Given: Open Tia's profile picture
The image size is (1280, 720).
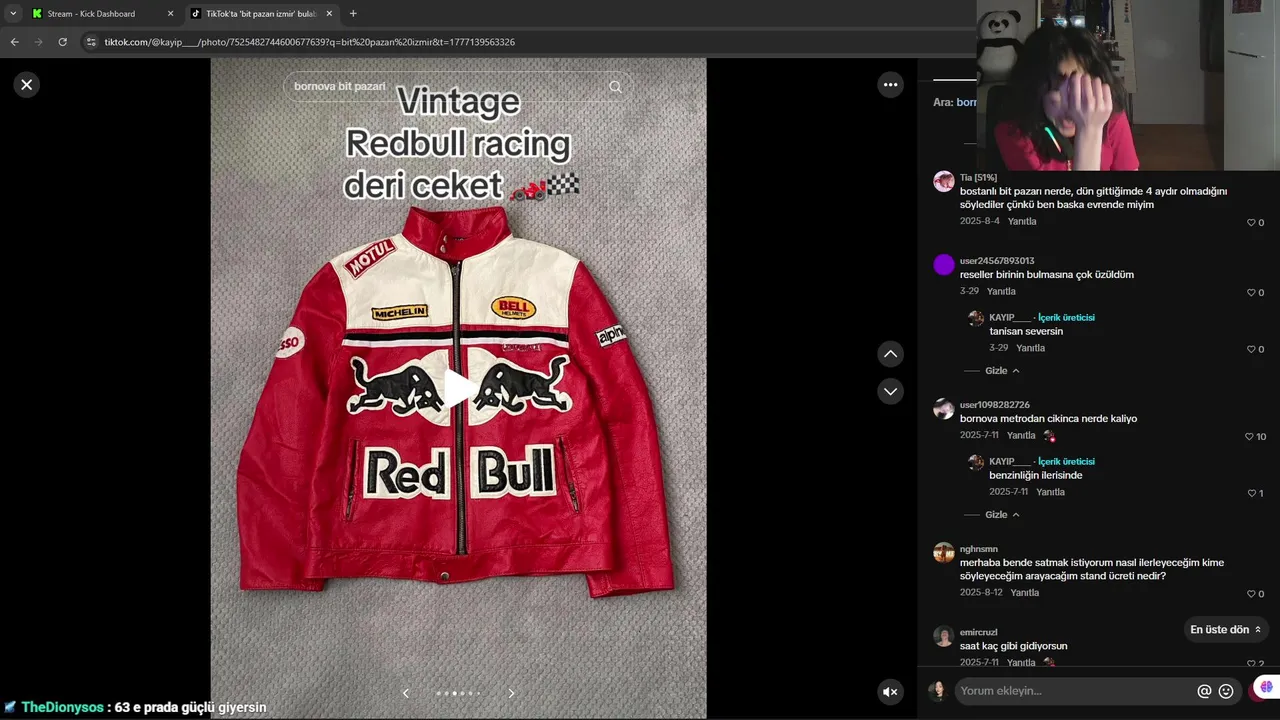Looking at the screenshot, I should click(x=943, y=181).
